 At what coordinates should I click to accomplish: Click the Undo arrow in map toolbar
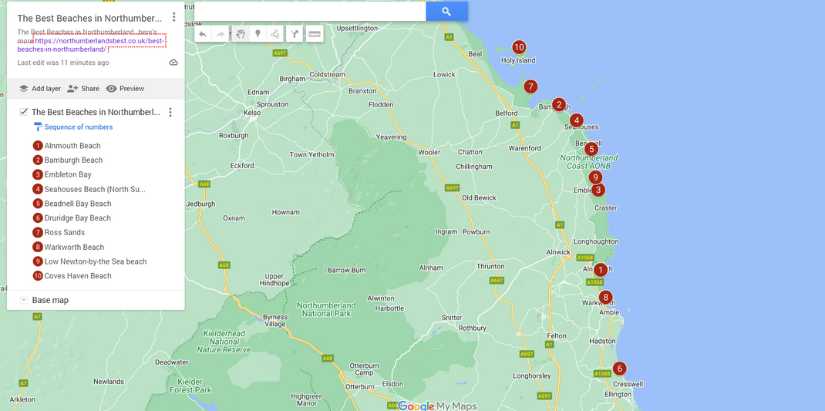[203, 34]
